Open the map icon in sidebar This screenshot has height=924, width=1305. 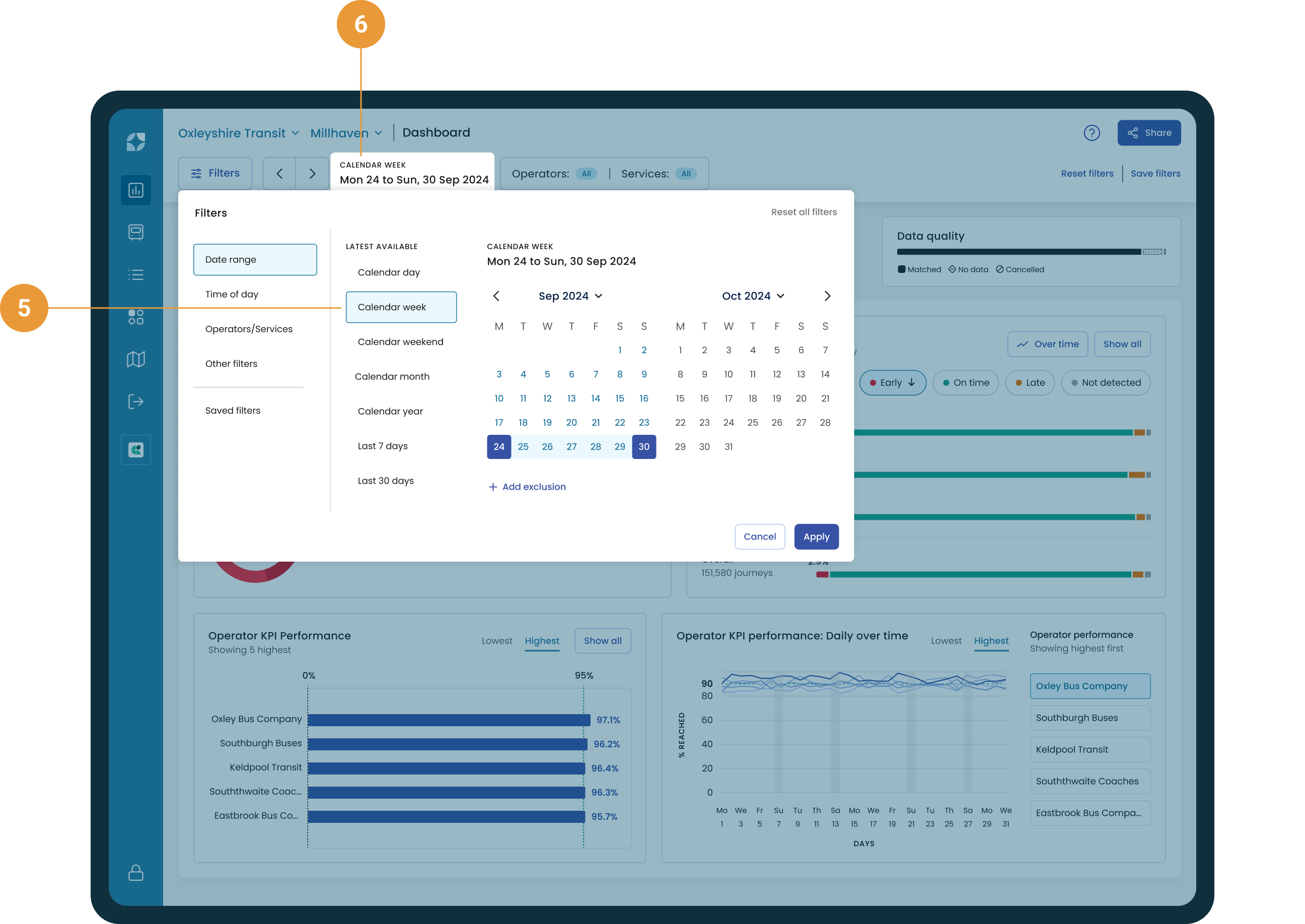click(135, 359)
